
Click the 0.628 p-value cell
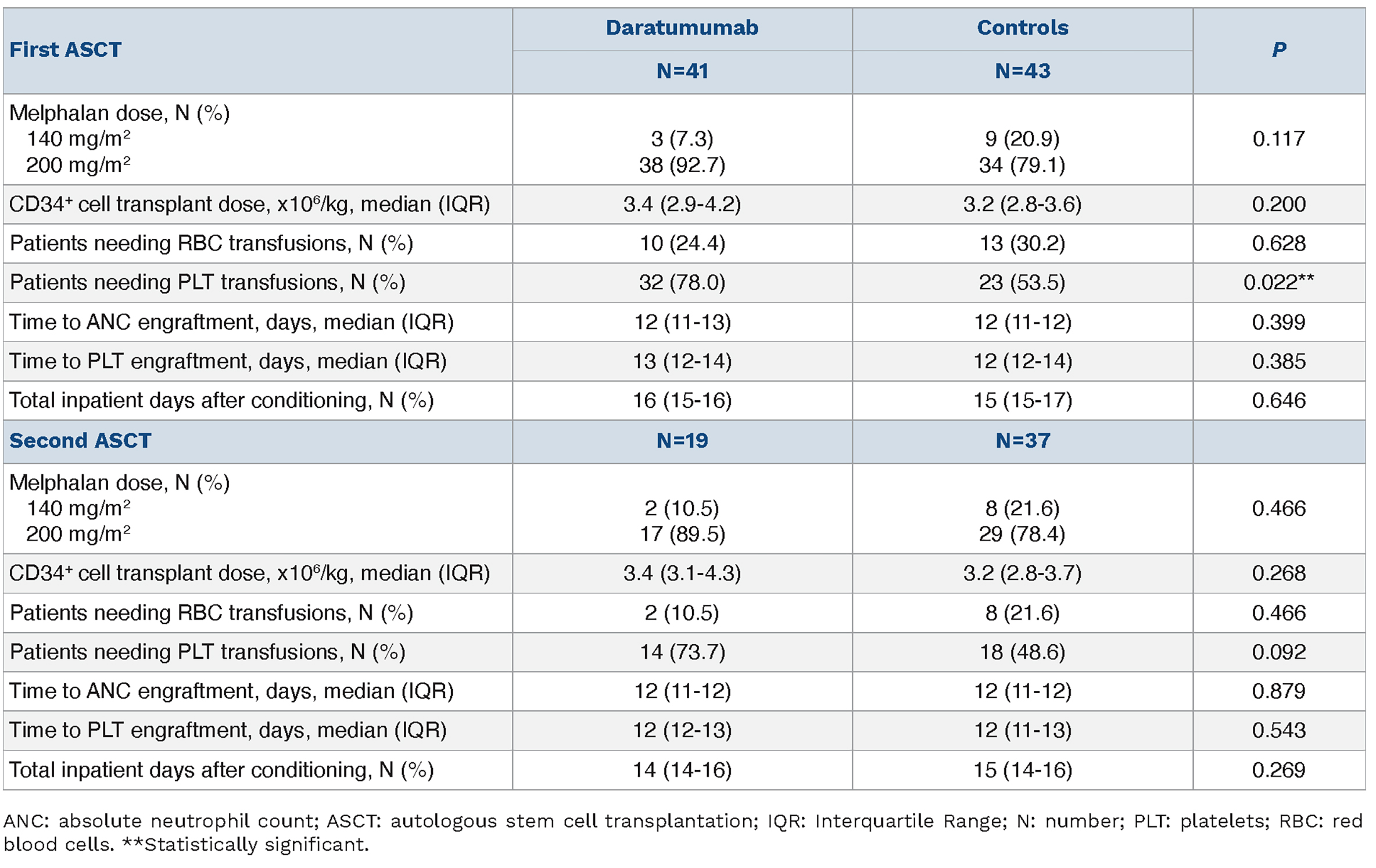point(1278,243)
